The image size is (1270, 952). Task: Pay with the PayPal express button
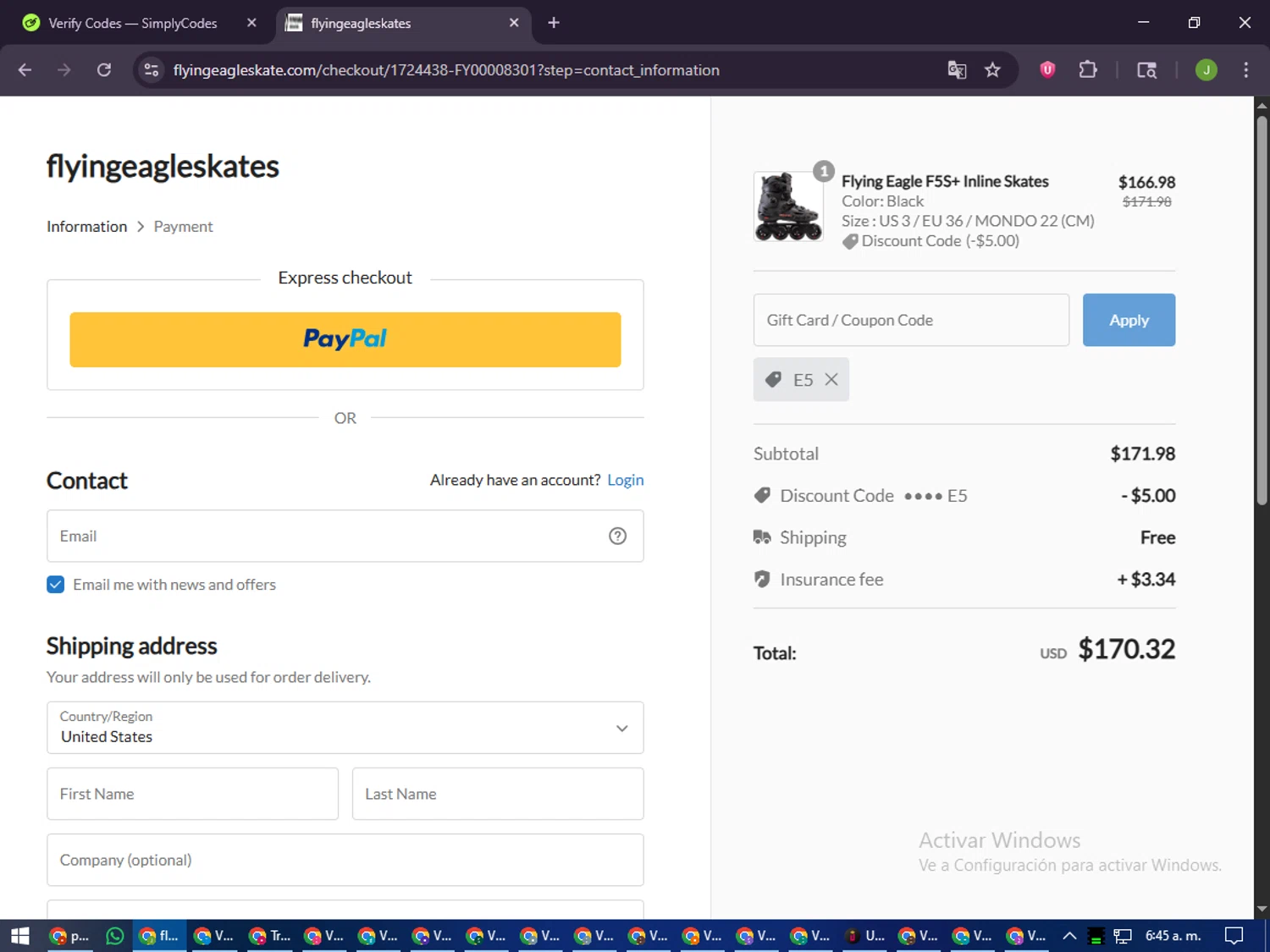point(345,339)
